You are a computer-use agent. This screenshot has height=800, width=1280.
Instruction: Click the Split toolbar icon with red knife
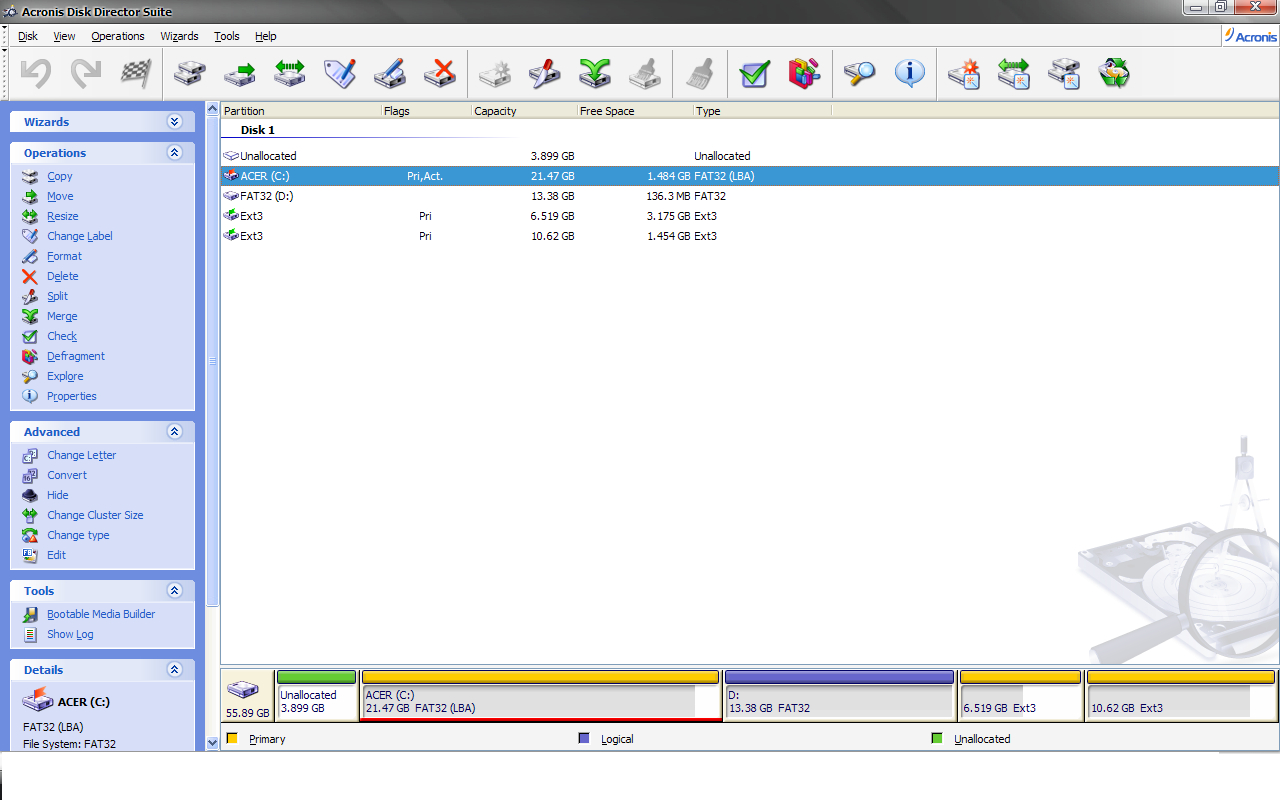point(545,73)
